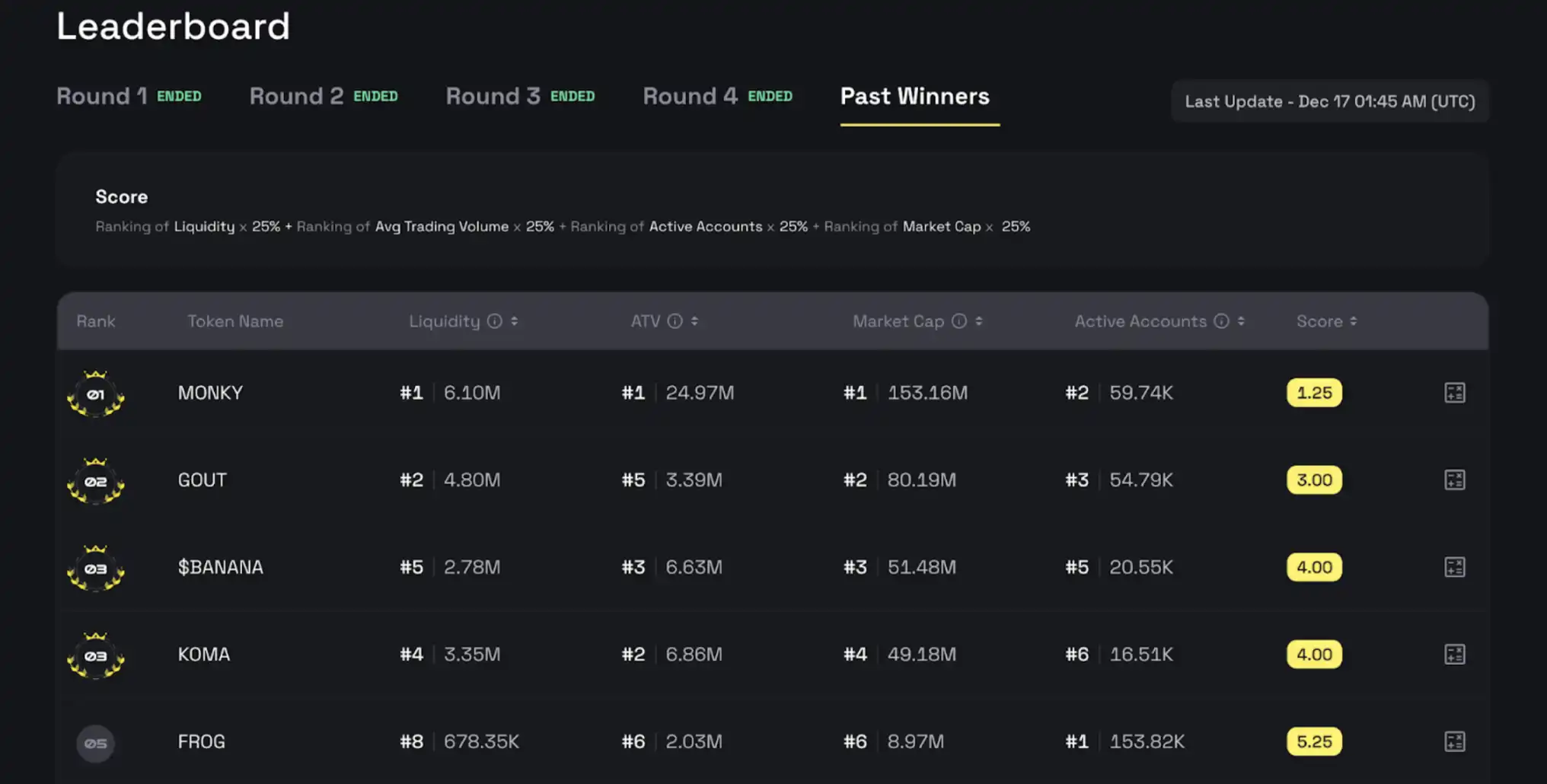Open the score calculator icon for MONKY
Viewport: 1547px width, 784px height.
(x=1454, y=393)
